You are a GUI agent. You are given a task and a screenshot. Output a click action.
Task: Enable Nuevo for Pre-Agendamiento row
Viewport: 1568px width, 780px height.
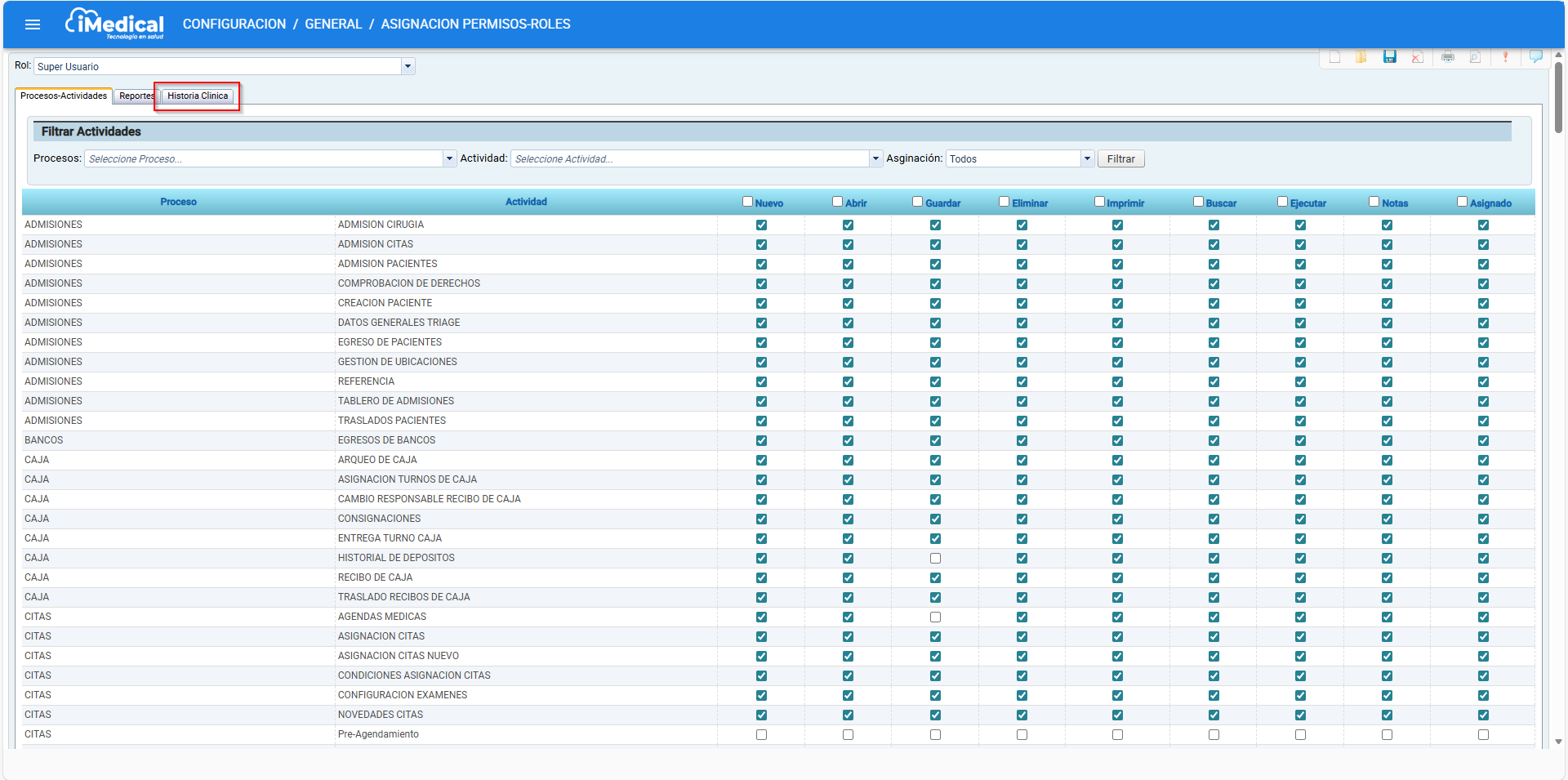(761, 735)
